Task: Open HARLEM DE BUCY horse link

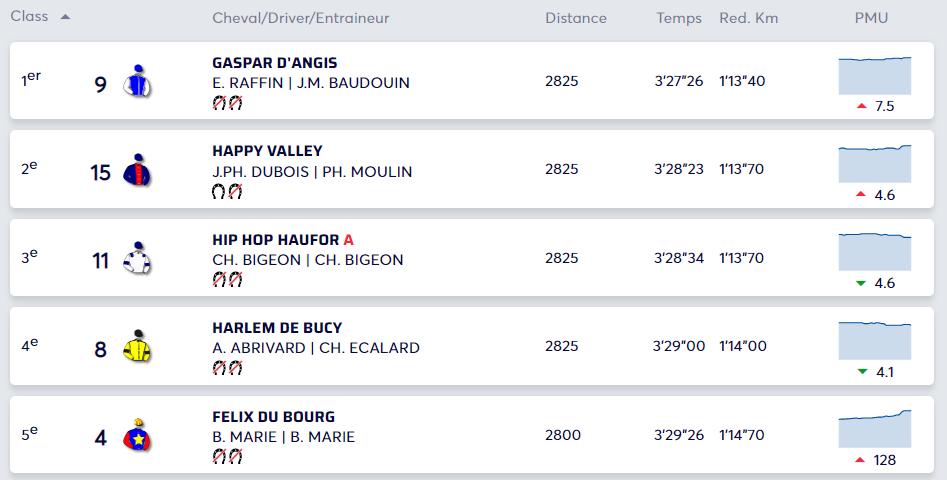Action: coord(277,328)
